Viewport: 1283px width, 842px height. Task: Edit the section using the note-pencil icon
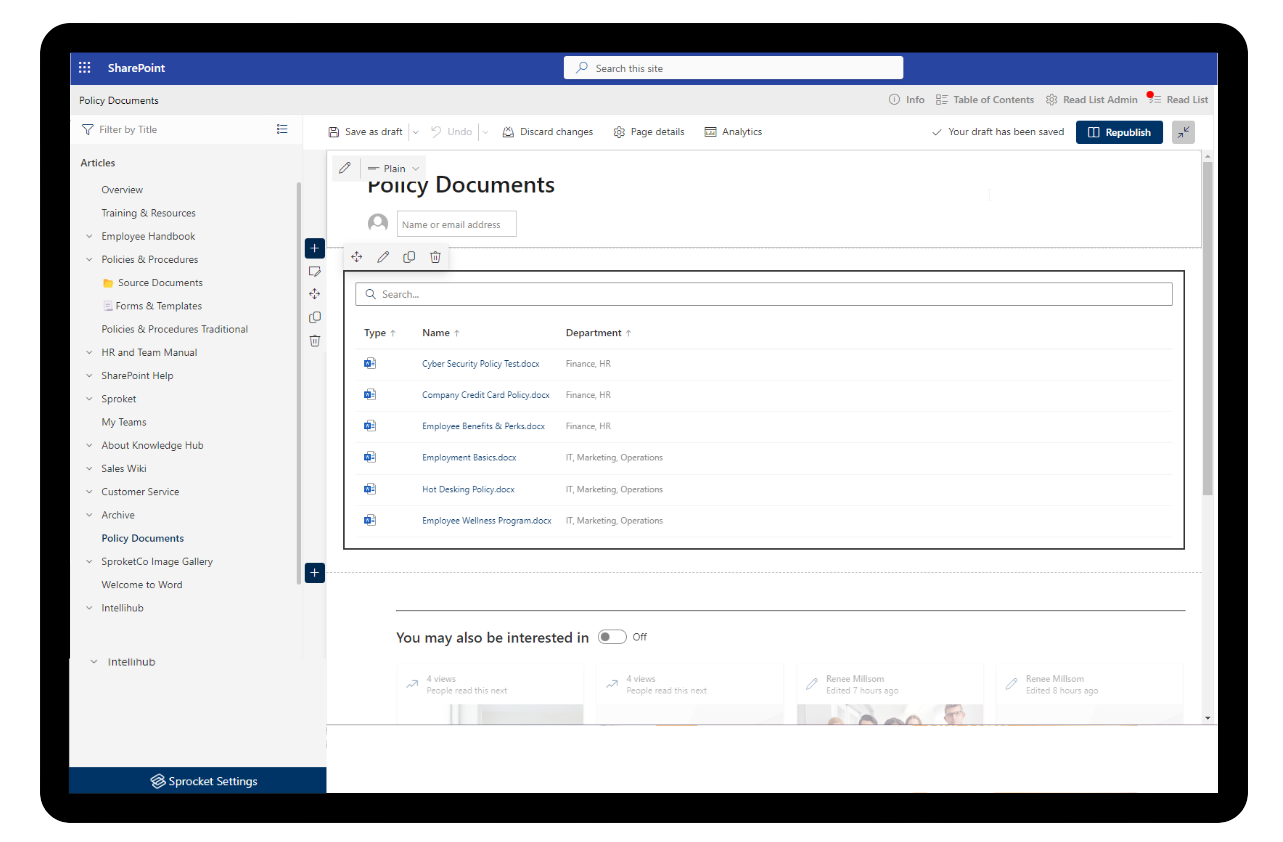(315, 271)
